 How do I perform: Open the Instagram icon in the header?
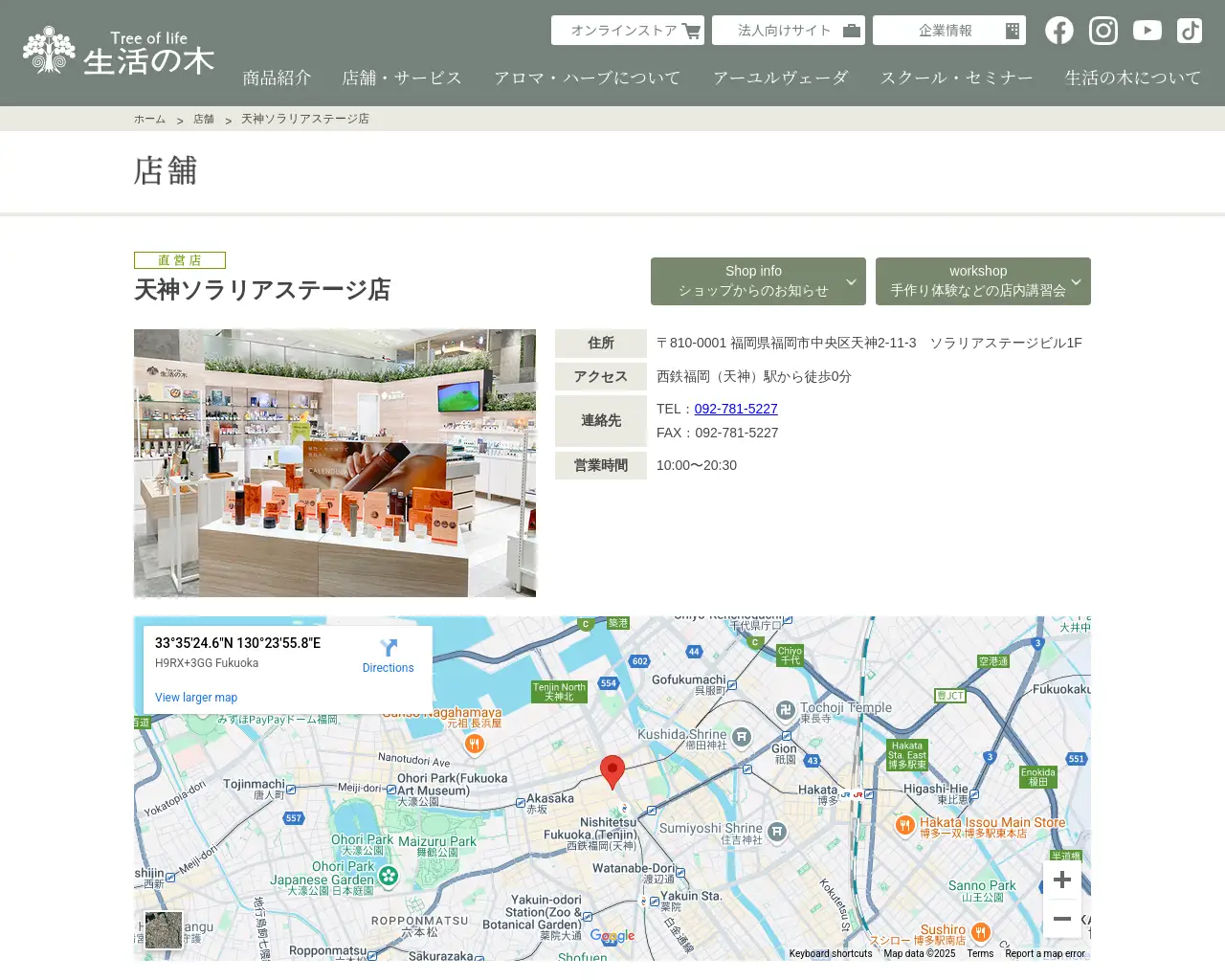[1102, 30]
